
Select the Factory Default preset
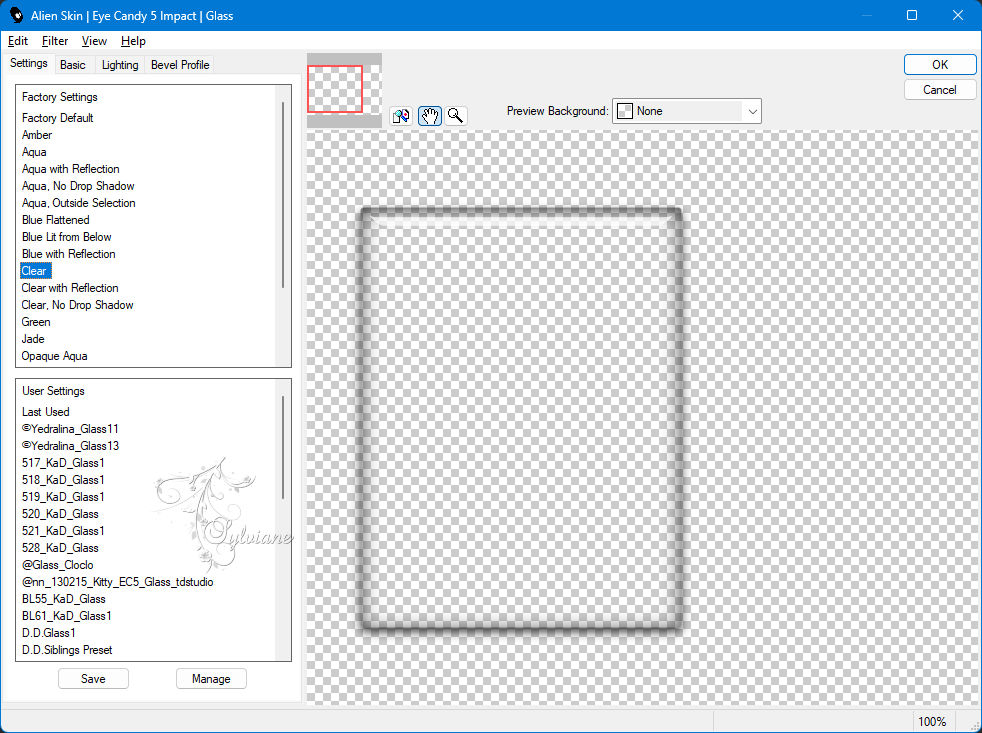click(58, 118)
